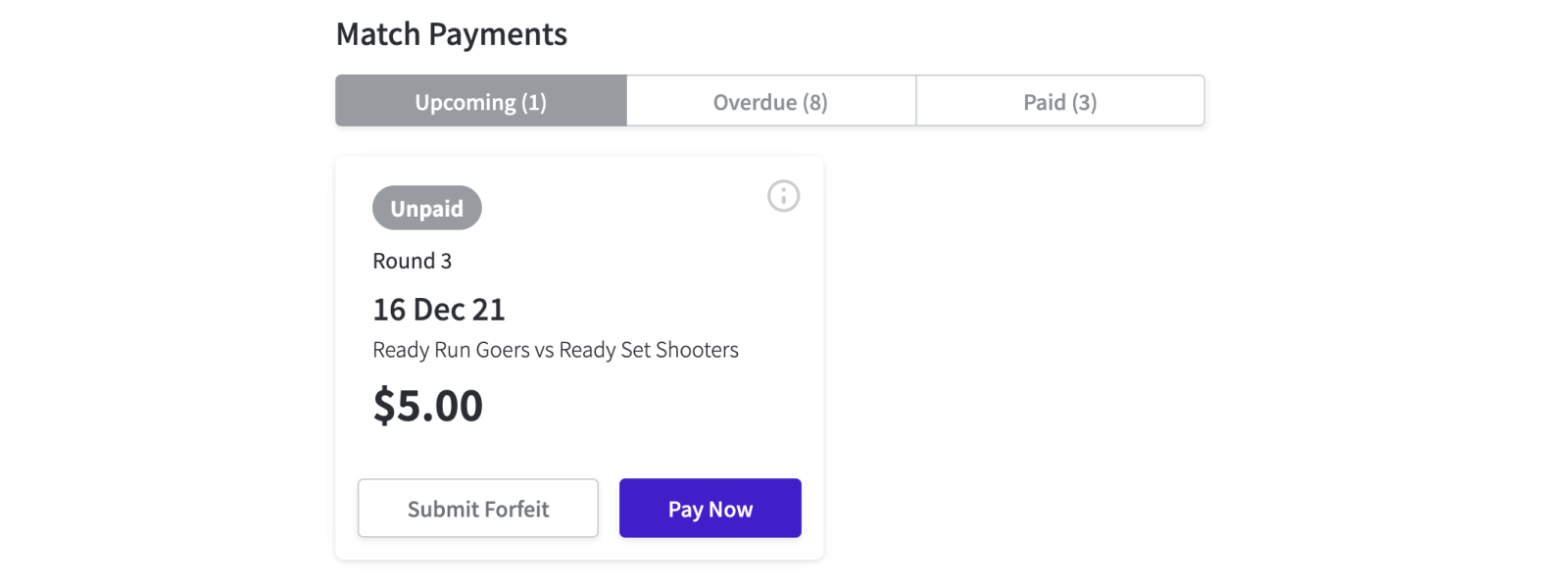Click the highlighted Upcoming tab segment

pos(480,101)
